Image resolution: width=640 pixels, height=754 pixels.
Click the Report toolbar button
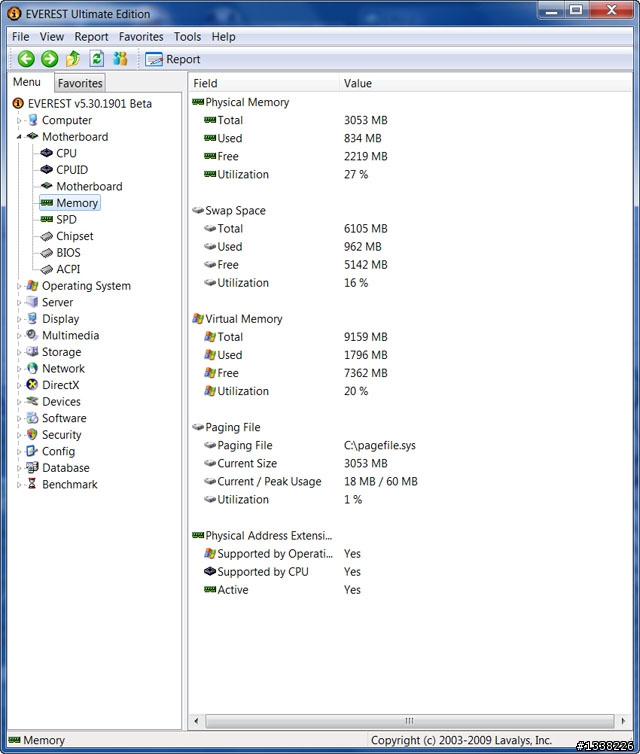[173, 59]
